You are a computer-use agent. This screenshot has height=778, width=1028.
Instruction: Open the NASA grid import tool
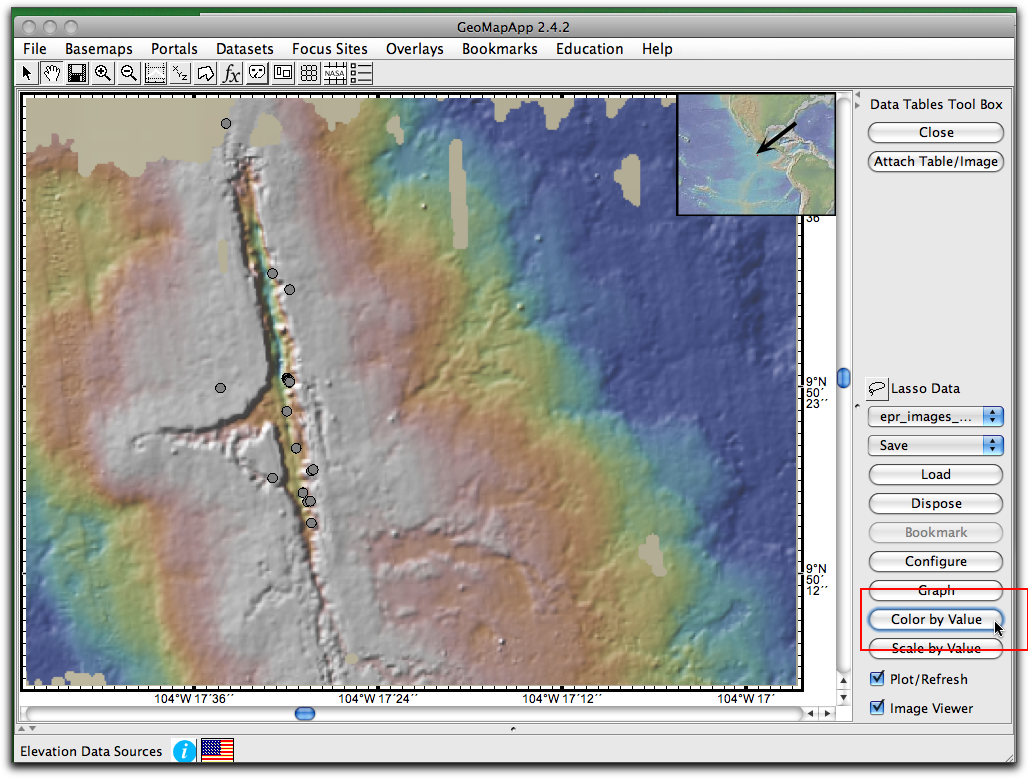point(334,72)
